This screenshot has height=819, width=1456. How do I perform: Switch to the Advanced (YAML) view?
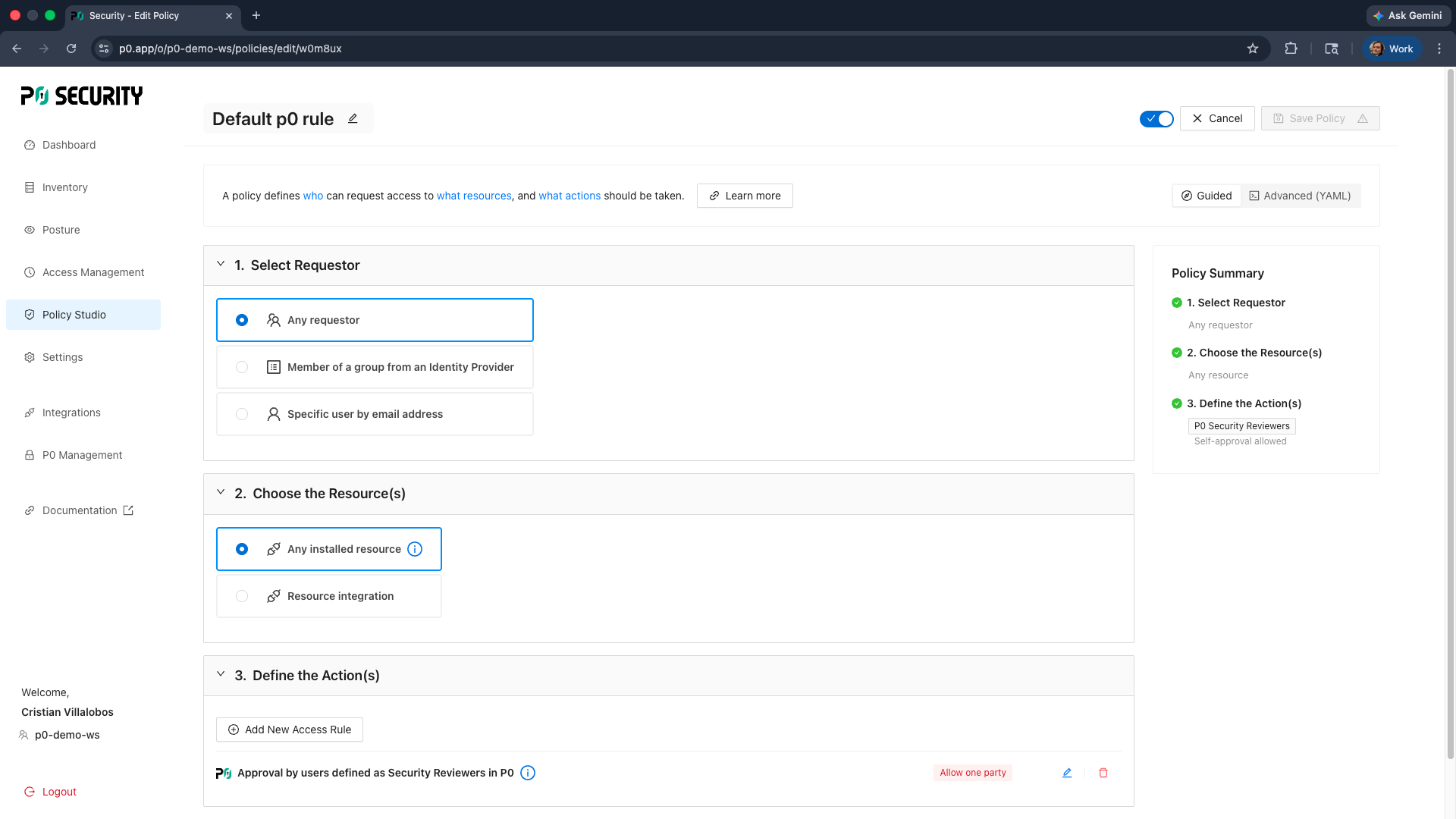tap(1300, 196)
